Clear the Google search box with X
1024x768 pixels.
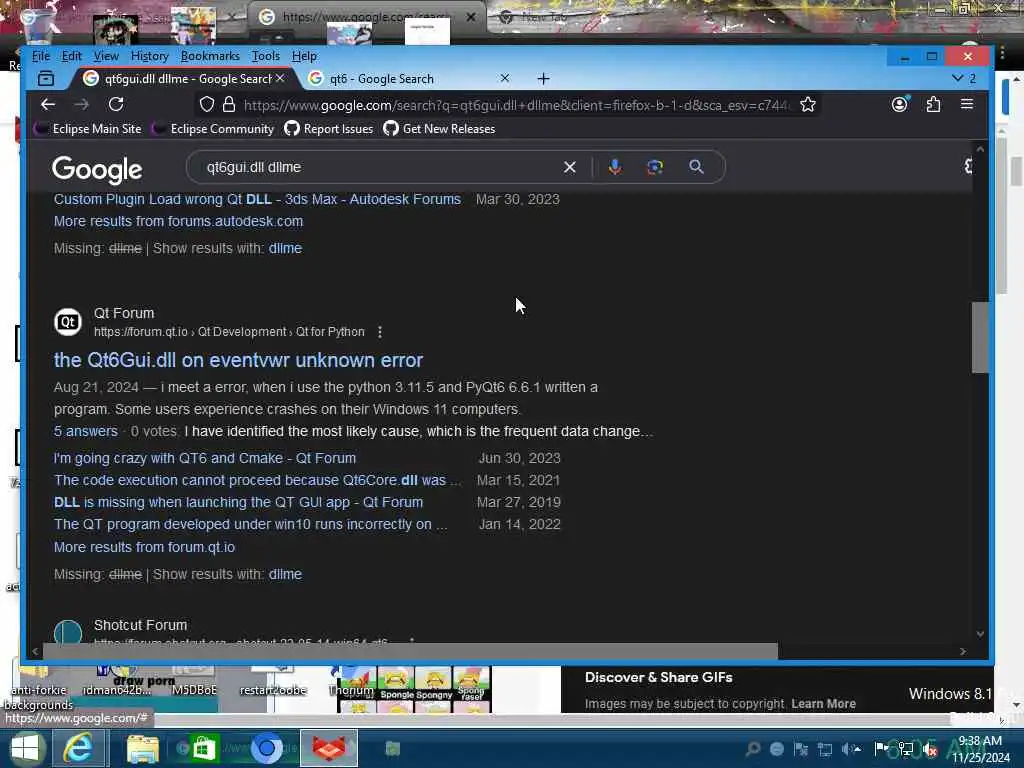click(x=569, y=167)
